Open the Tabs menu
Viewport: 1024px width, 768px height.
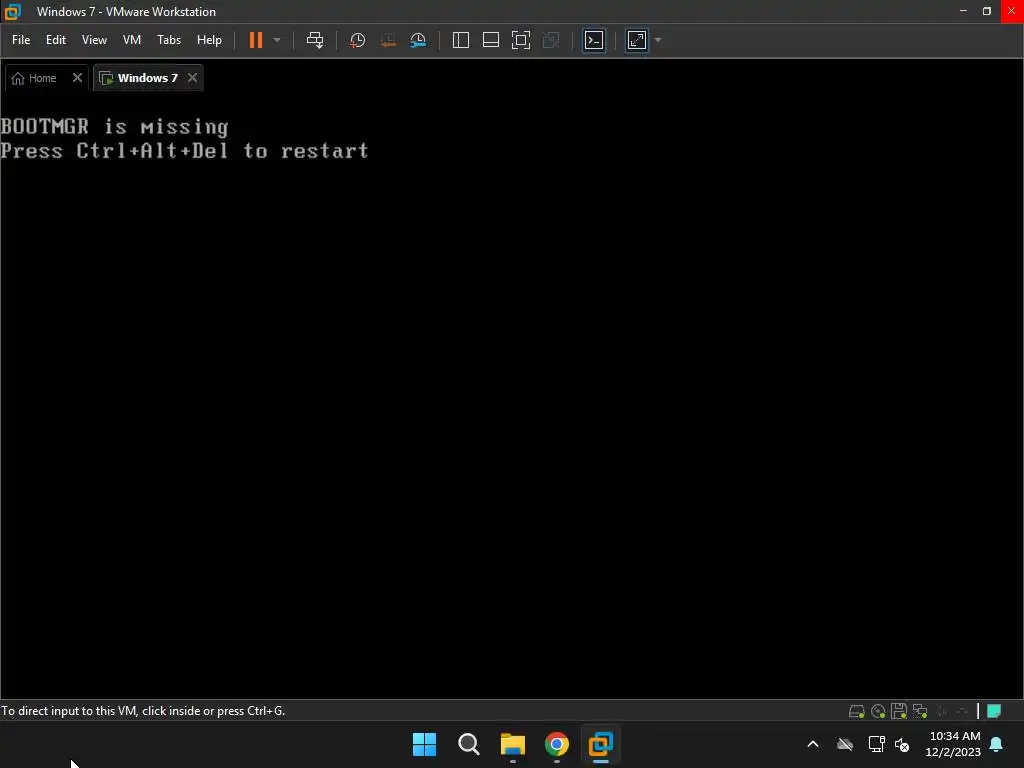(x=168, y=40)
